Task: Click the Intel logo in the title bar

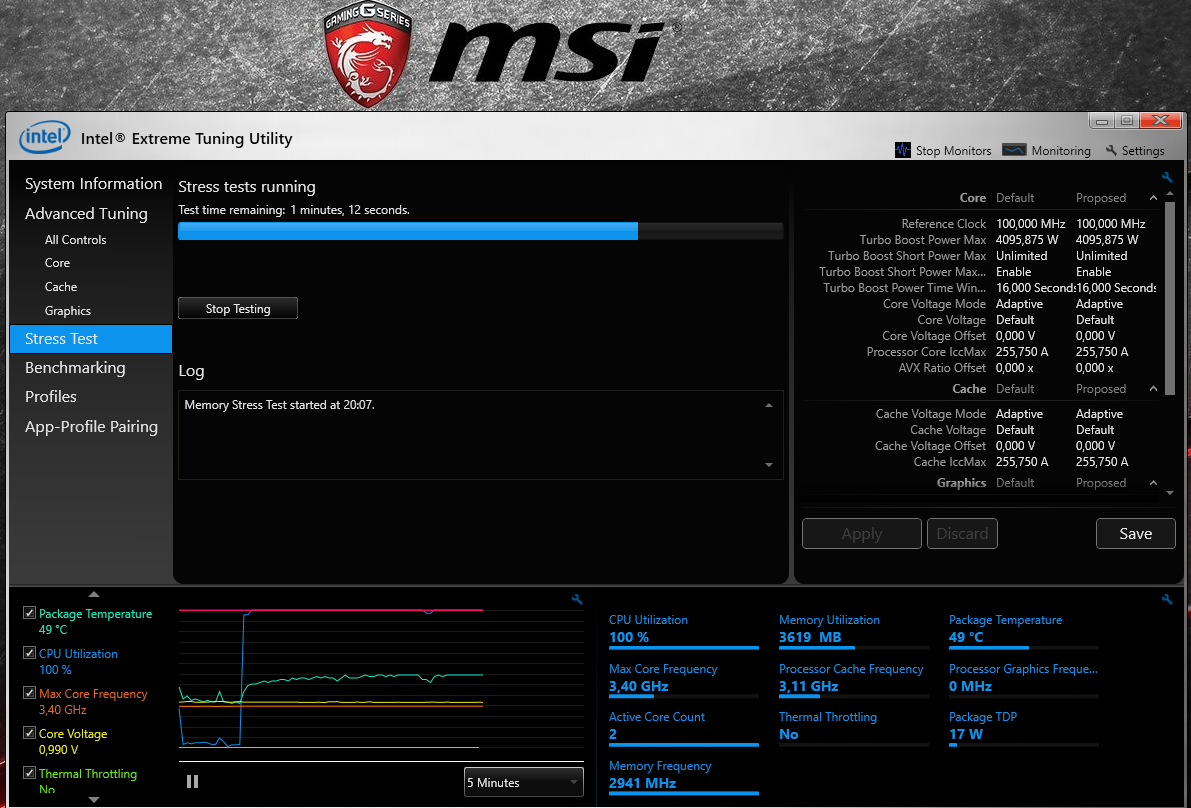Action: 45,137
